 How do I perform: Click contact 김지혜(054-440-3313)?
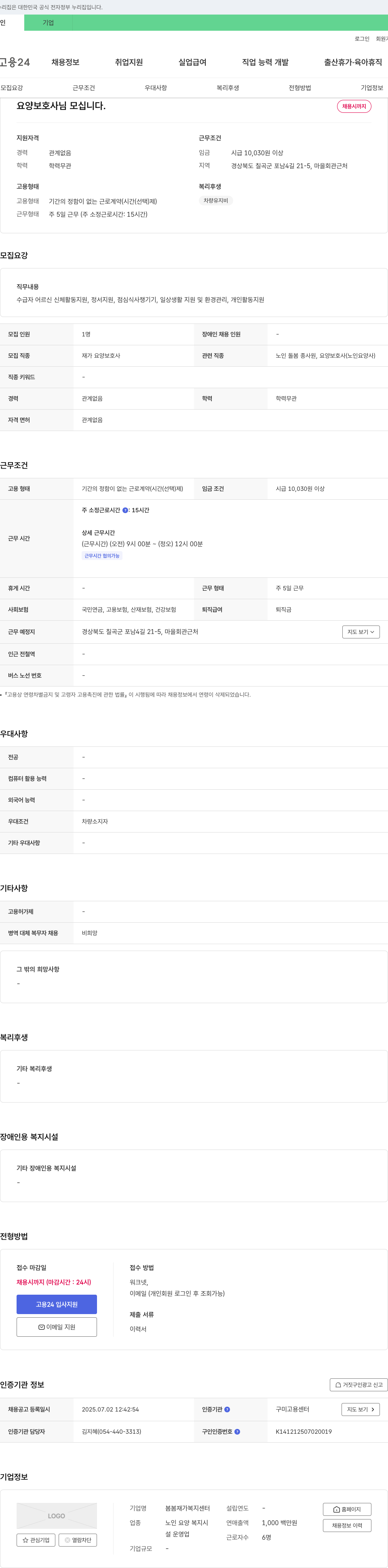pyautogui.click(x=111, y=1432)
